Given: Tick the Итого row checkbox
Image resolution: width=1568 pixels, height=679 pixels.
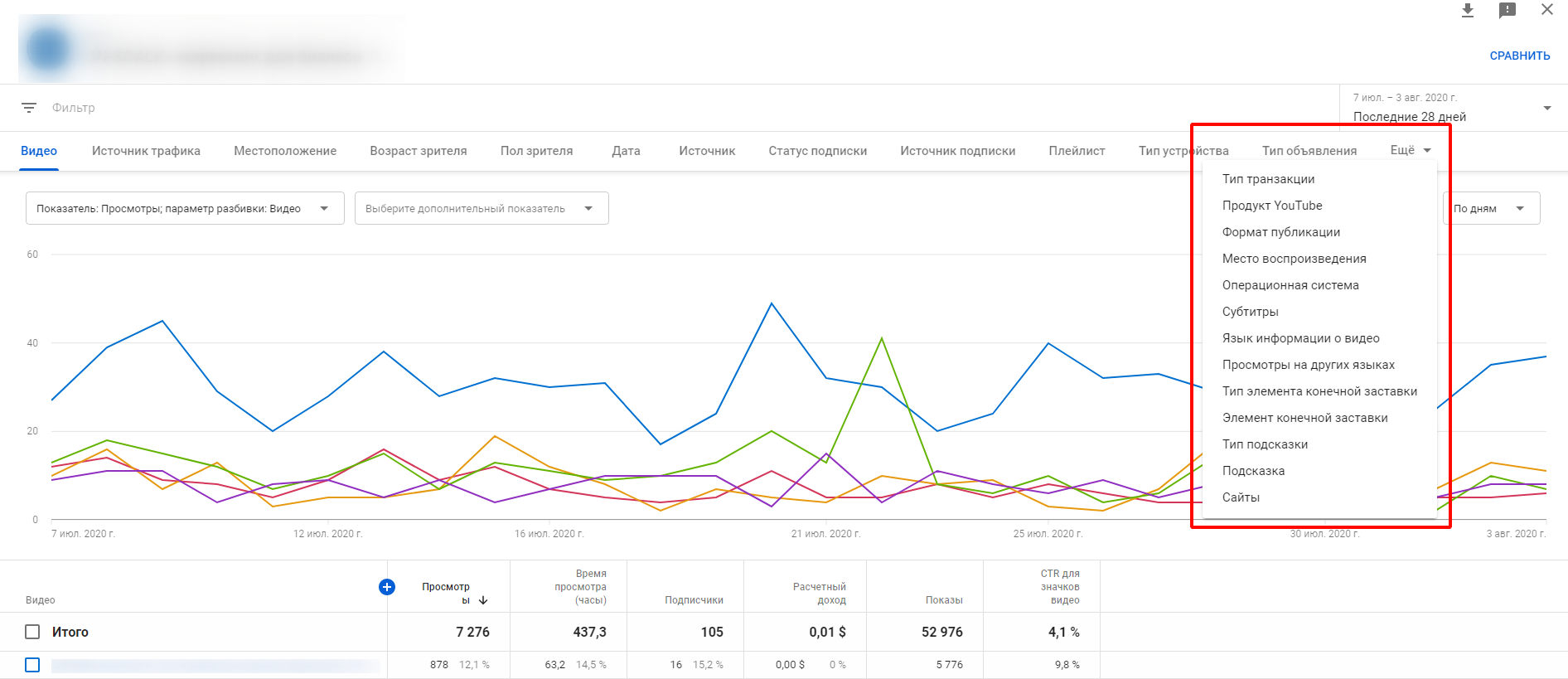Looking at the screenshot, I should pyautogui.click(x=32, y=632).
